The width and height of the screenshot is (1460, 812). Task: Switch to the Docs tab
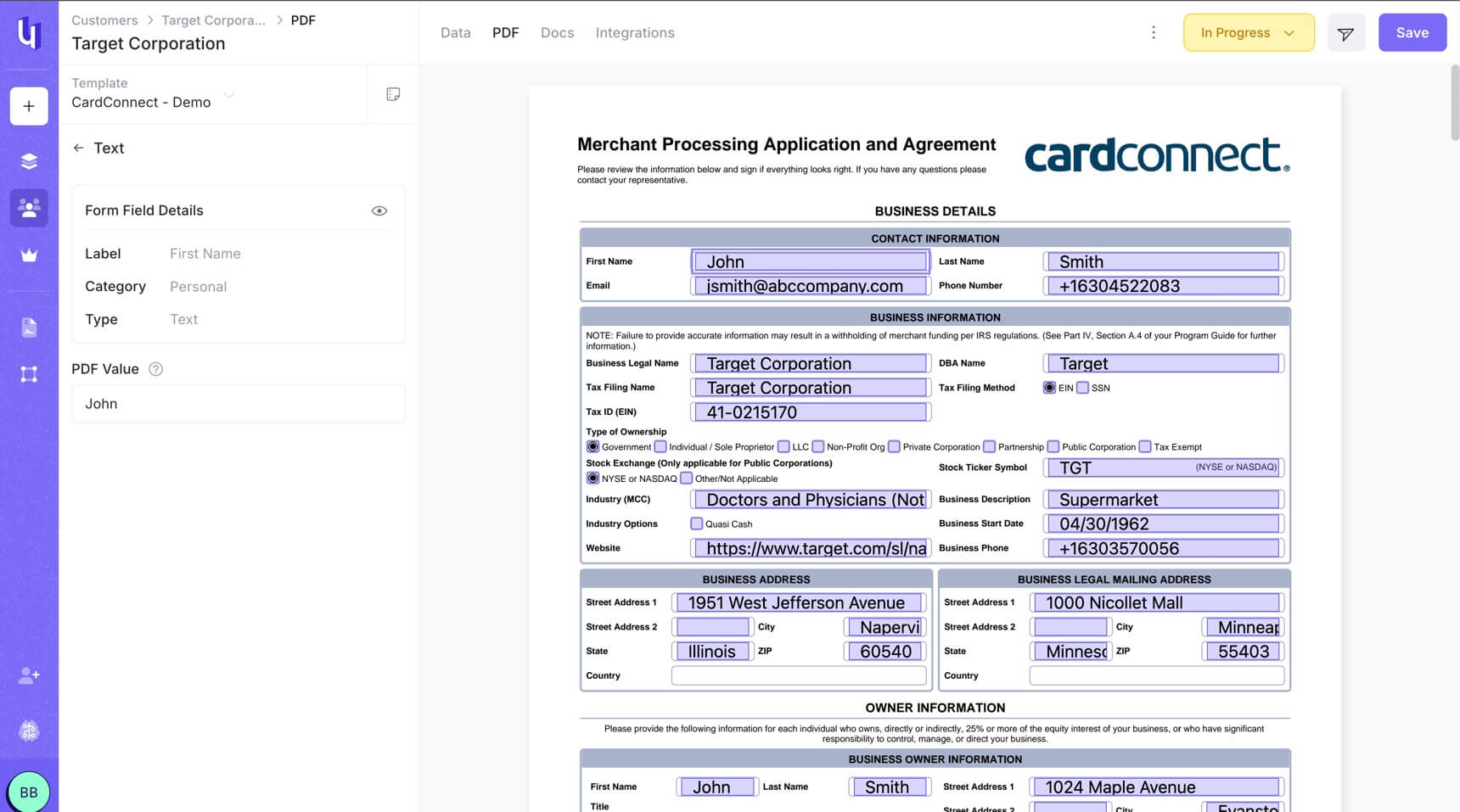[557, 32]
